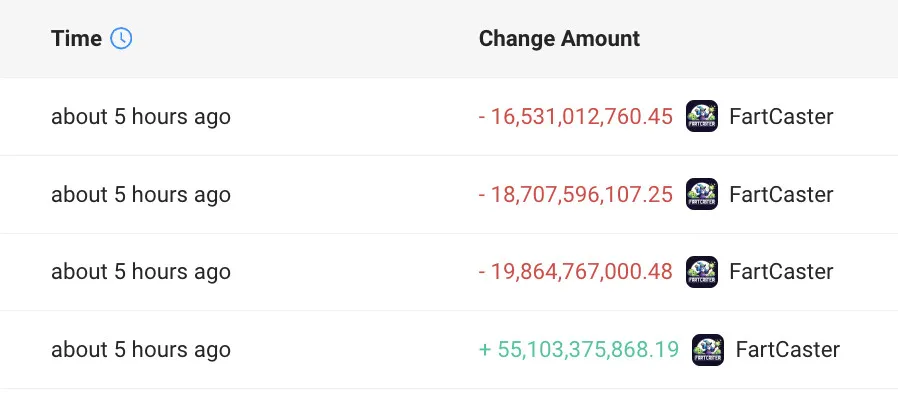The width and height of the screenshot is (898, 402).
Task: Click the timestamp in the -18,707,596,107.25 row
Action: pyautogui.click(x=141, y=194)
